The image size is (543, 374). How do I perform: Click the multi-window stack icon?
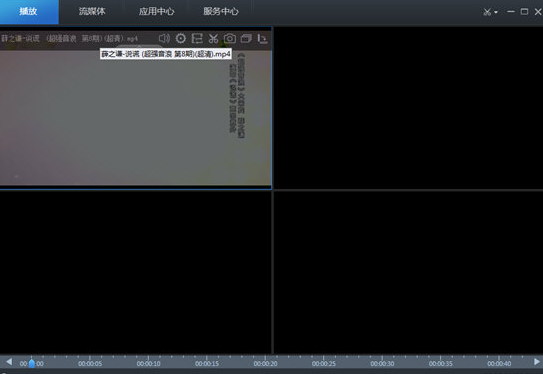[x=246, y=38]
